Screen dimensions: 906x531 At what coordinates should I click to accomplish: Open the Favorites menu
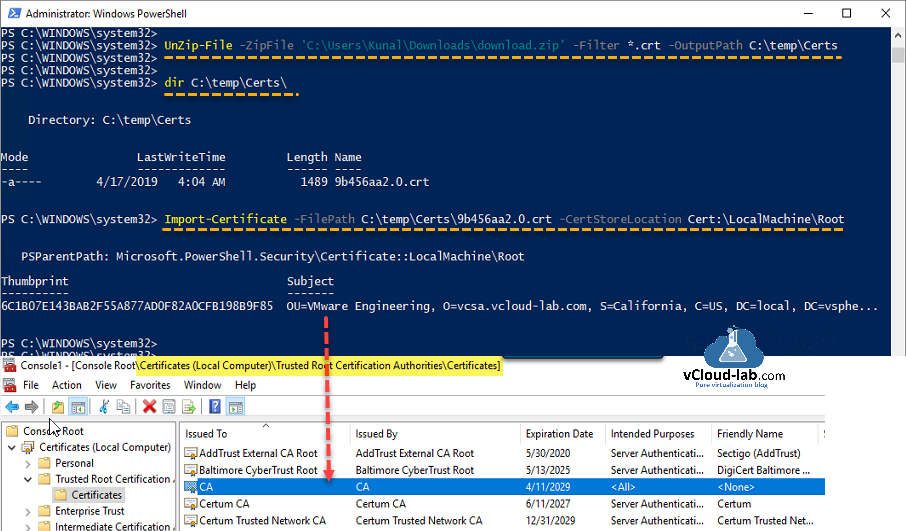[150, 385]
